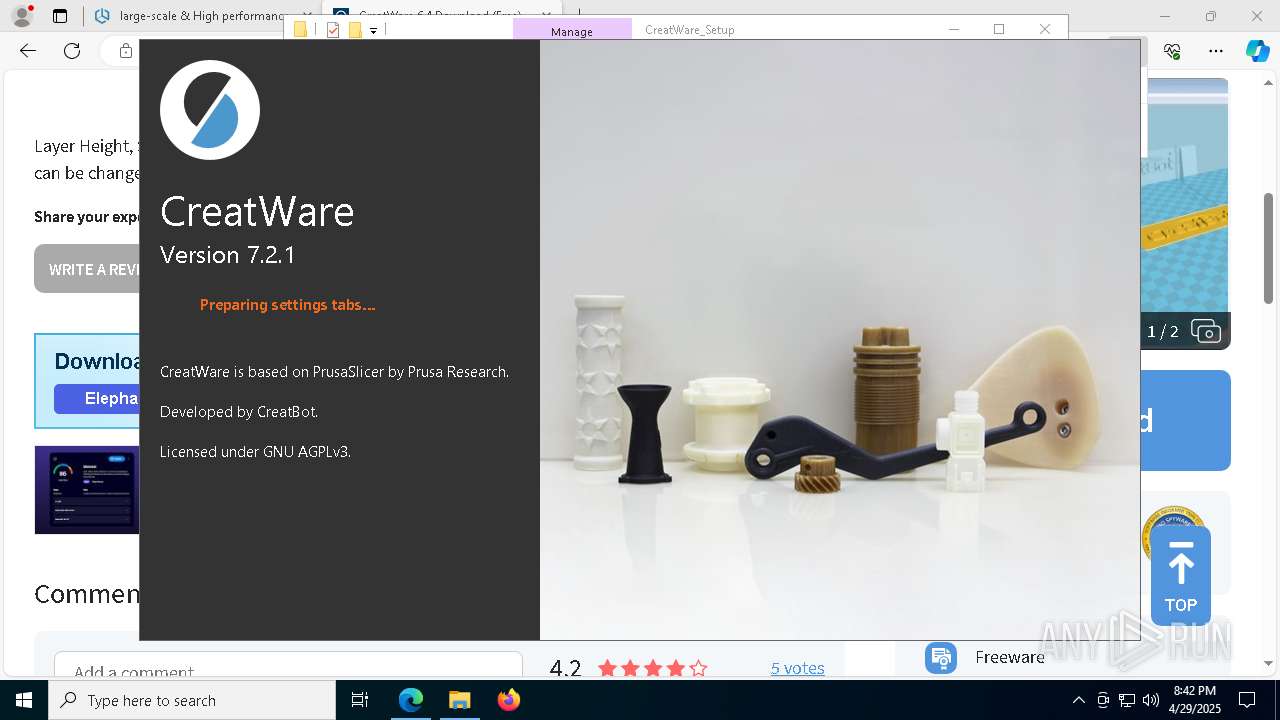Viewport: 1280px width, 720px height.
Task: Open the Freeware license icon on webpage
Action: click(x=941, y=657)
